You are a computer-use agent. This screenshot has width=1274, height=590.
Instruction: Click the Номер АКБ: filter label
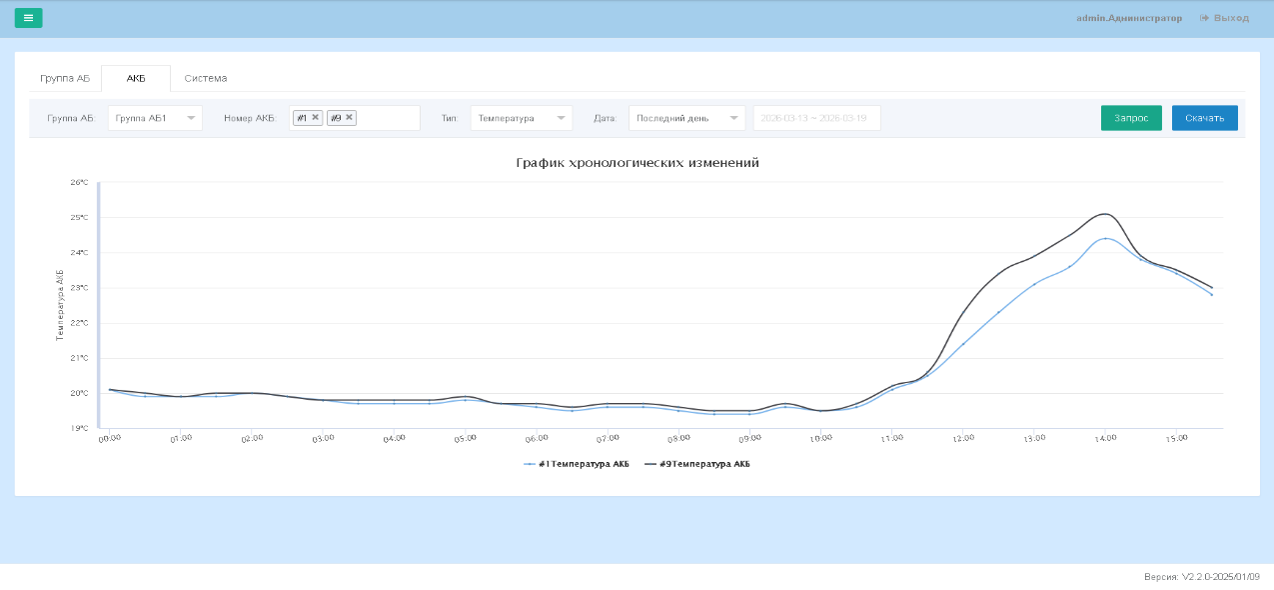point(250,118)
